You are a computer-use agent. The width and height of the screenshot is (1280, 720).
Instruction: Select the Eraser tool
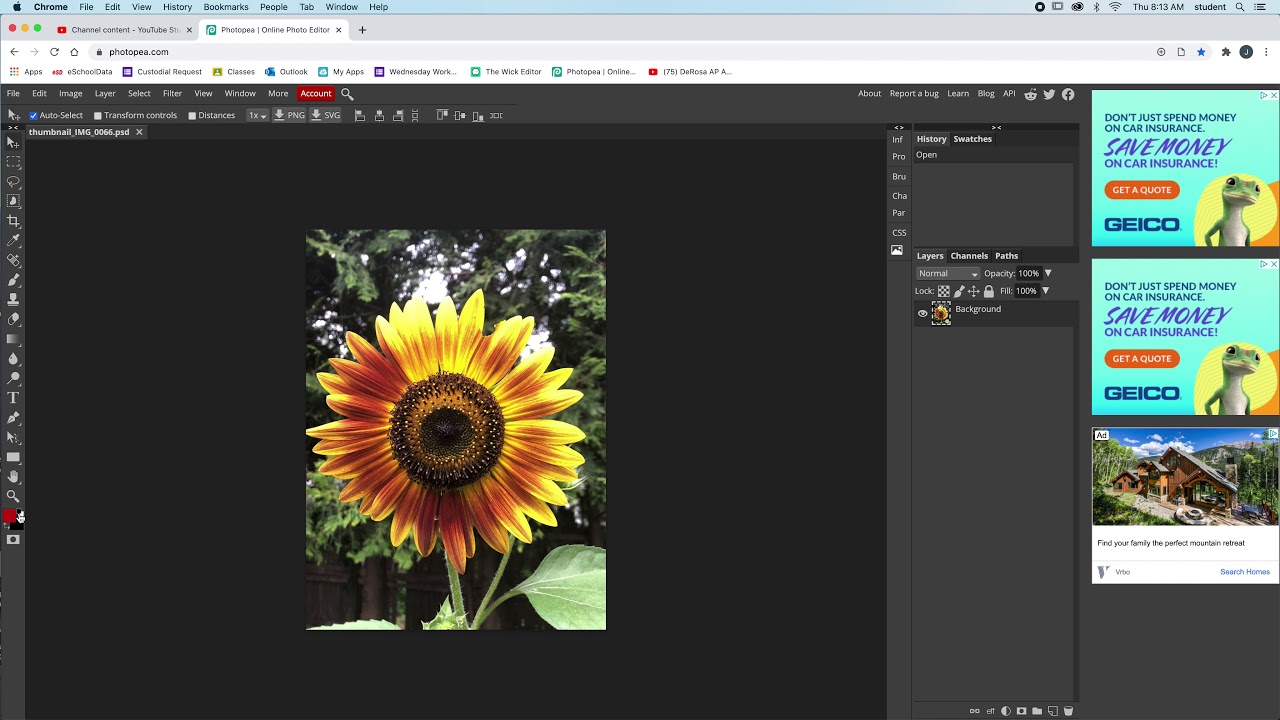click(x=13, y=319)
